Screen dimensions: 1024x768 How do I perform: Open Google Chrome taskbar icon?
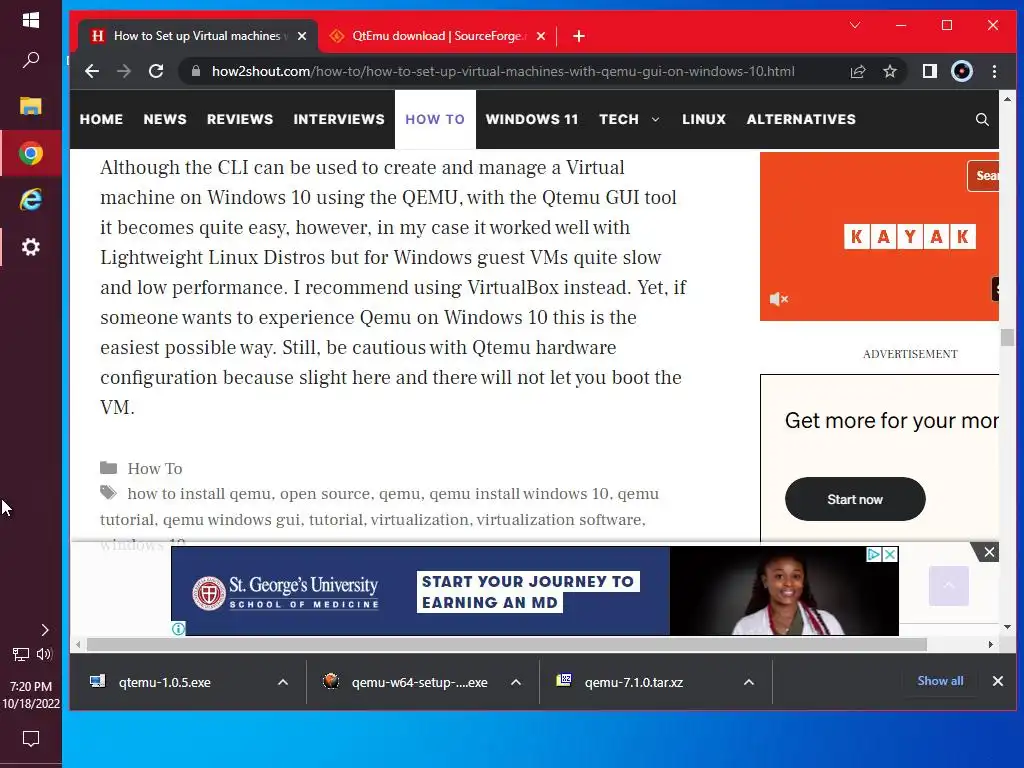click(31, 153)
